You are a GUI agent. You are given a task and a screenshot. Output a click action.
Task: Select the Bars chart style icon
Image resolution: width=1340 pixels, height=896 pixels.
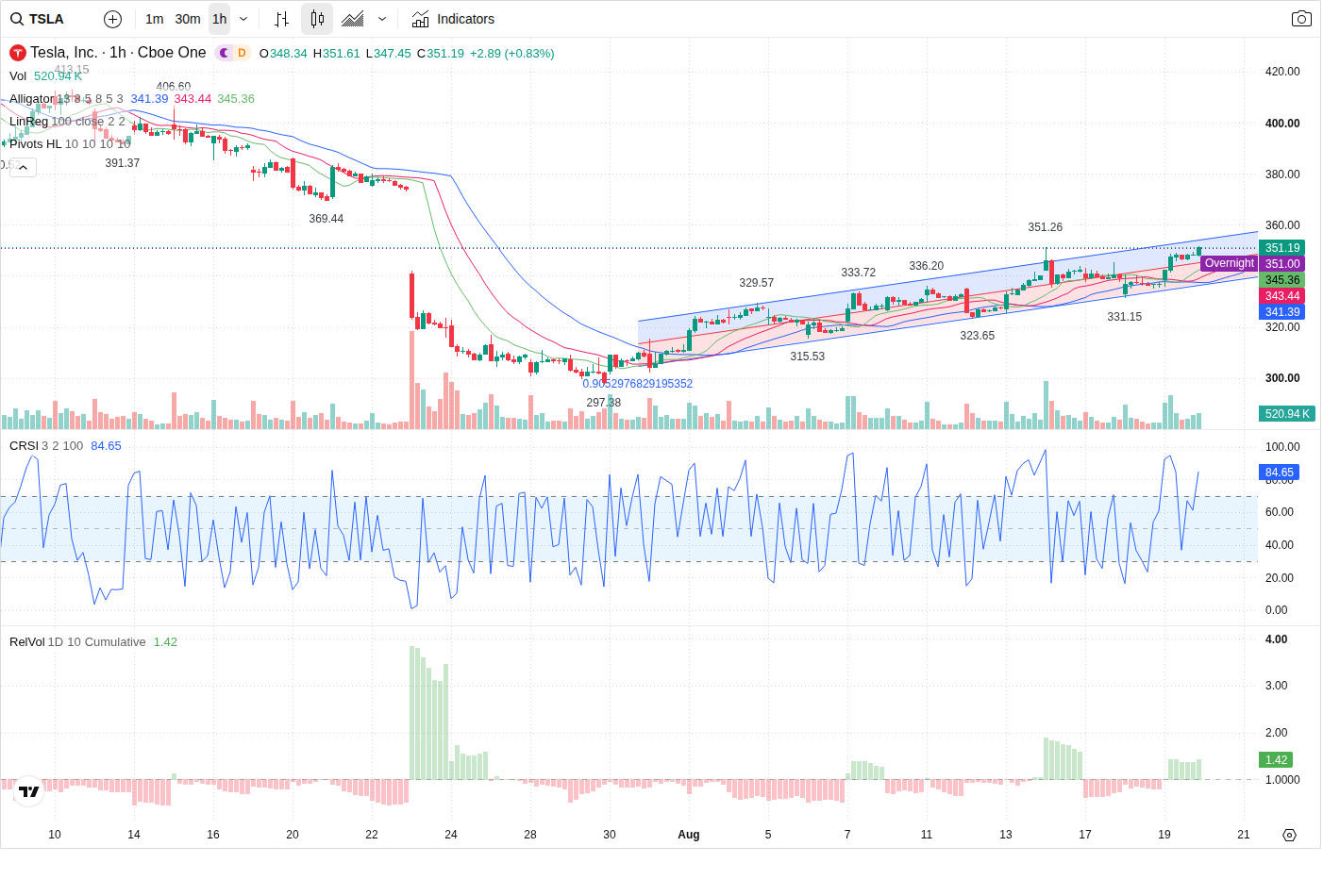[281, 19]
